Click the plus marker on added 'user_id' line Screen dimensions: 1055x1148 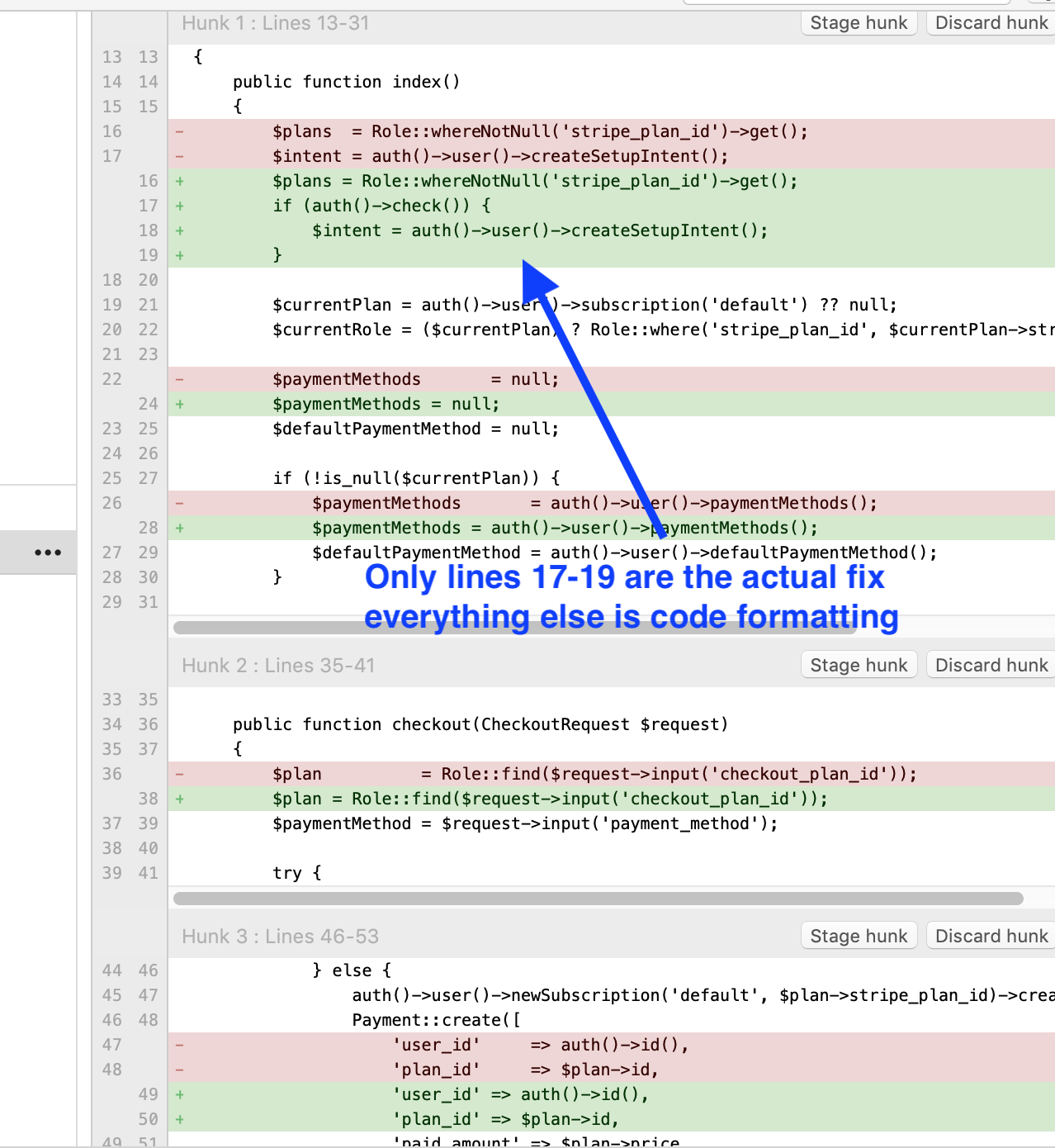tap(179, 1094)
